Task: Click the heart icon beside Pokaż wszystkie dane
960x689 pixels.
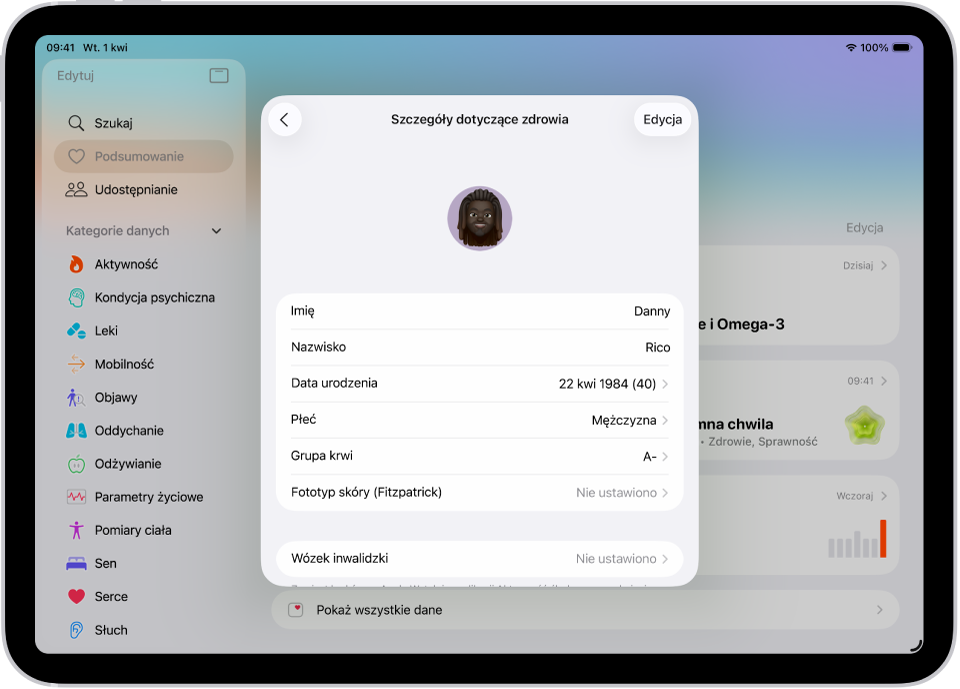Action: (296, 610)
